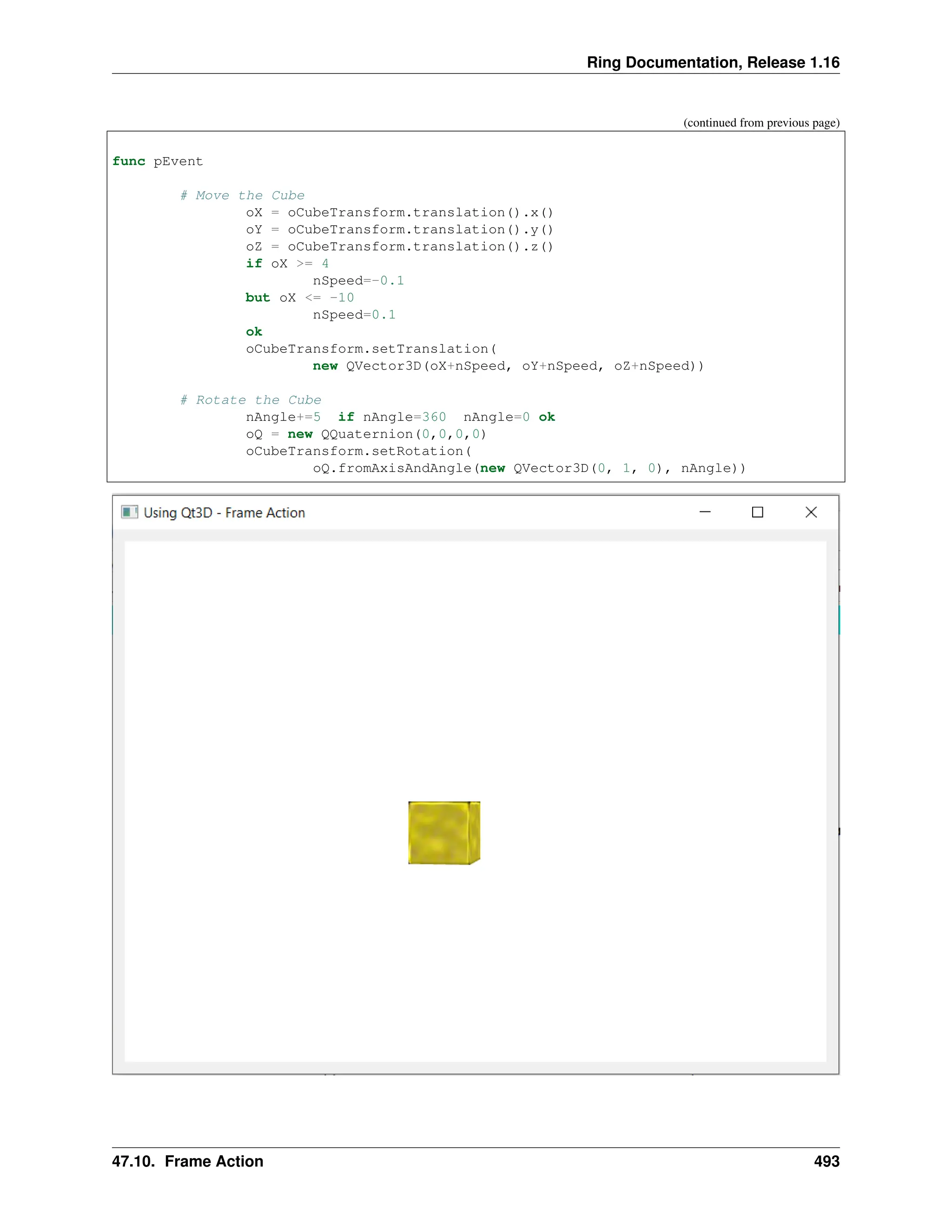Click the yellow cube in viewport
952x1232 pixels.
444,833
